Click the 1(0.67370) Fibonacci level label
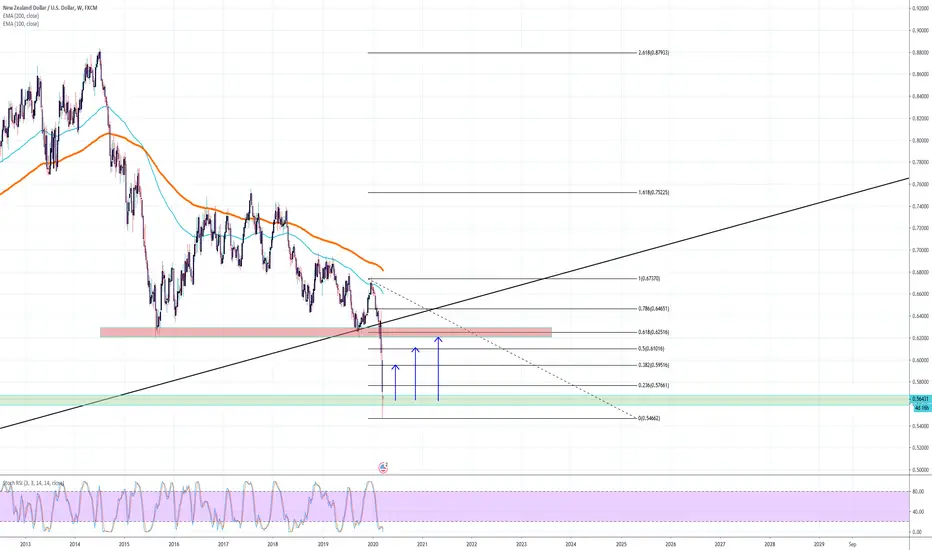 649,279
